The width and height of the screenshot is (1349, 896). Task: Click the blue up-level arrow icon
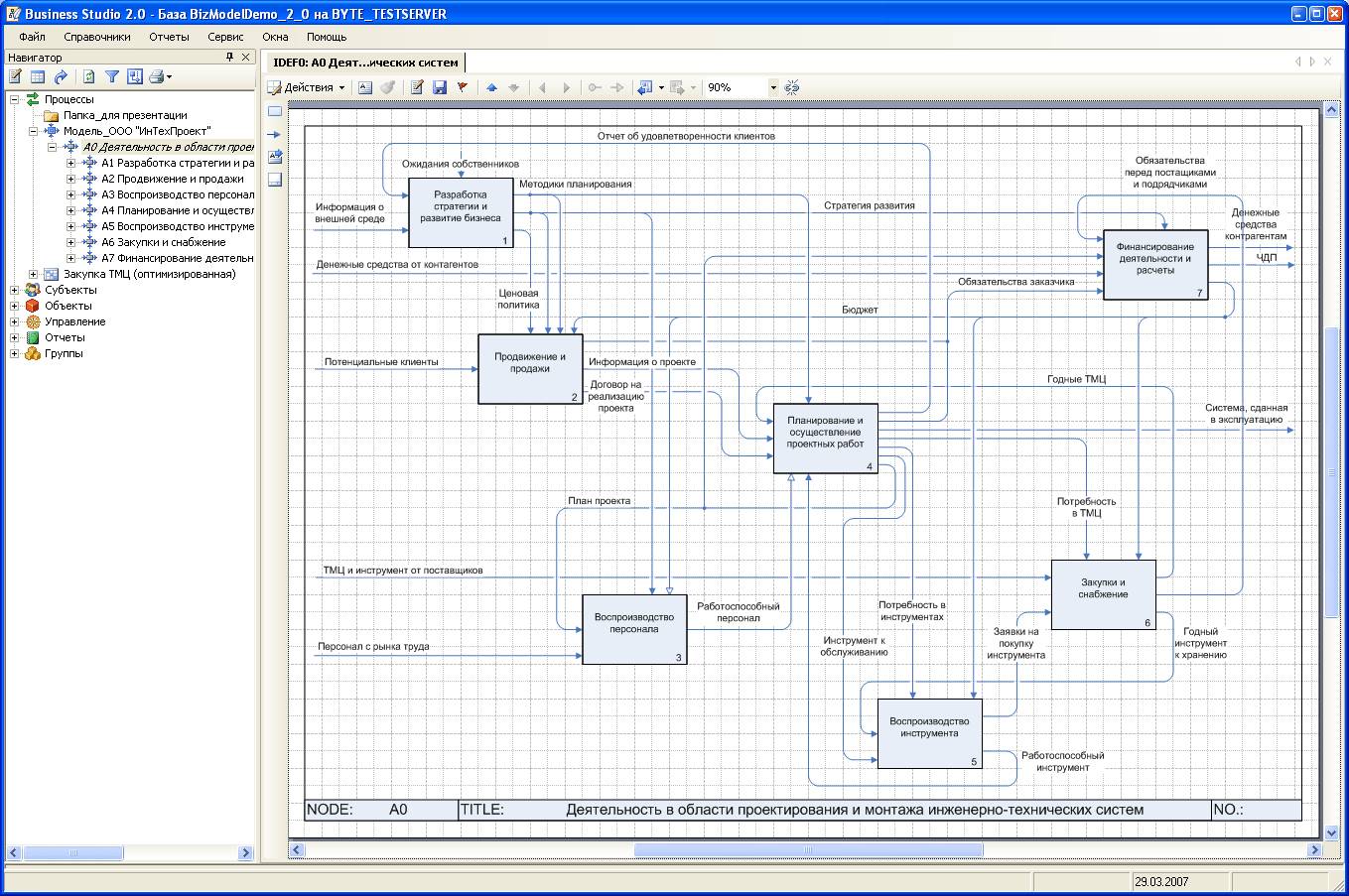click(x=491, y=87)
